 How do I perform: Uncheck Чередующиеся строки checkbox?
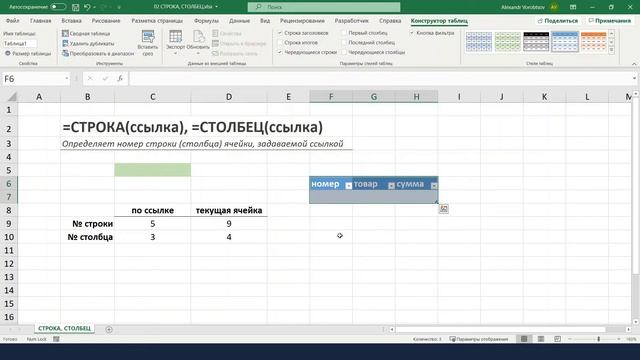coord(280,52)
